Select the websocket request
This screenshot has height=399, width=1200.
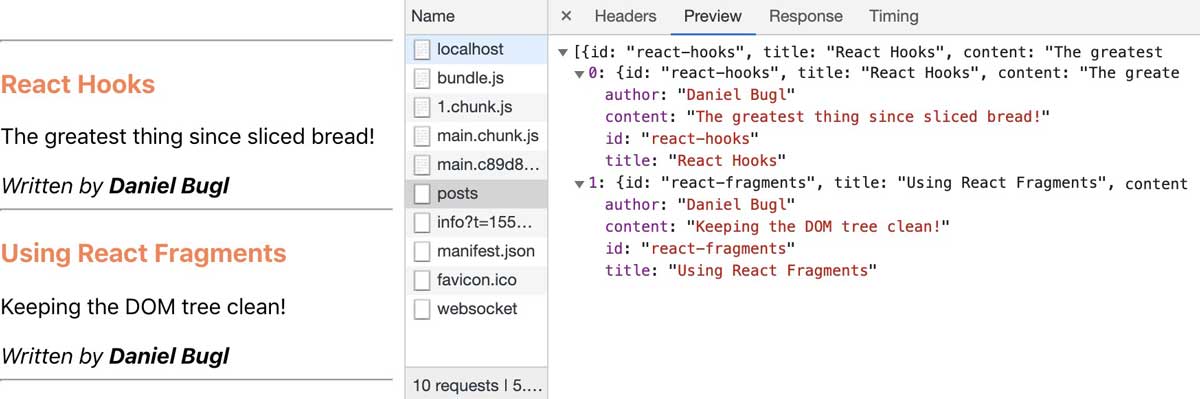click(477, 309)
